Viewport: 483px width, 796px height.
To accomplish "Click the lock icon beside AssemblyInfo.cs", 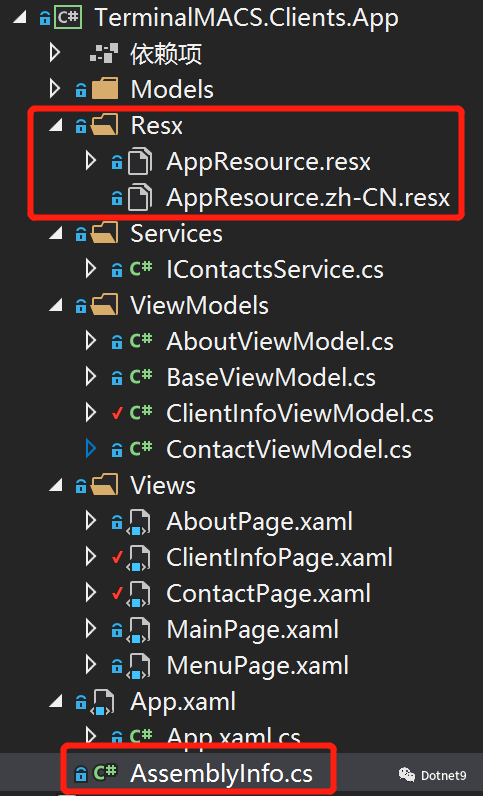I will (x=81, y=774).
